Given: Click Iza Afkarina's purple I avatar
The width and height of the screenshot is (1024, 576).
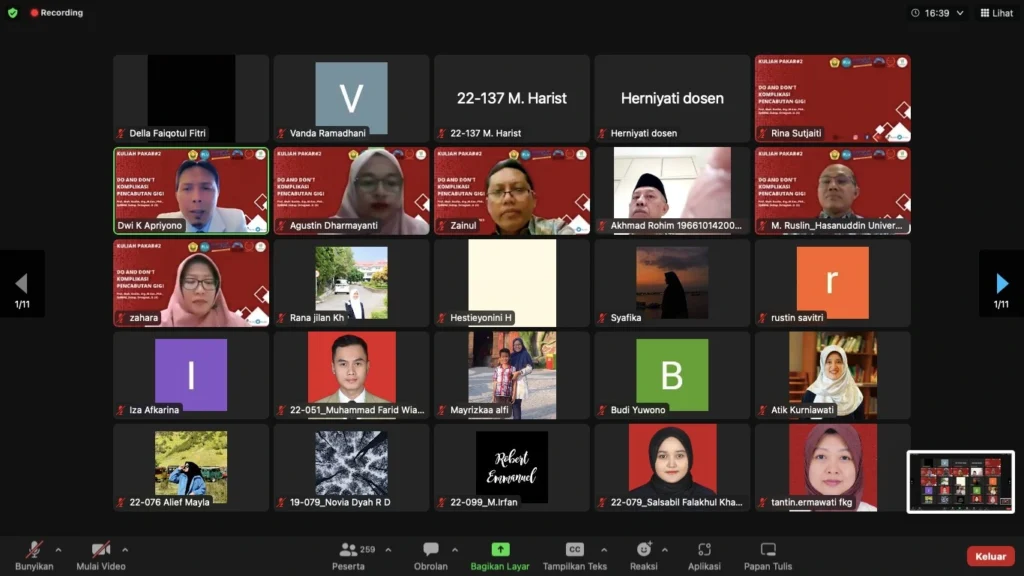Looking at the screenshot, I should 191,375.
